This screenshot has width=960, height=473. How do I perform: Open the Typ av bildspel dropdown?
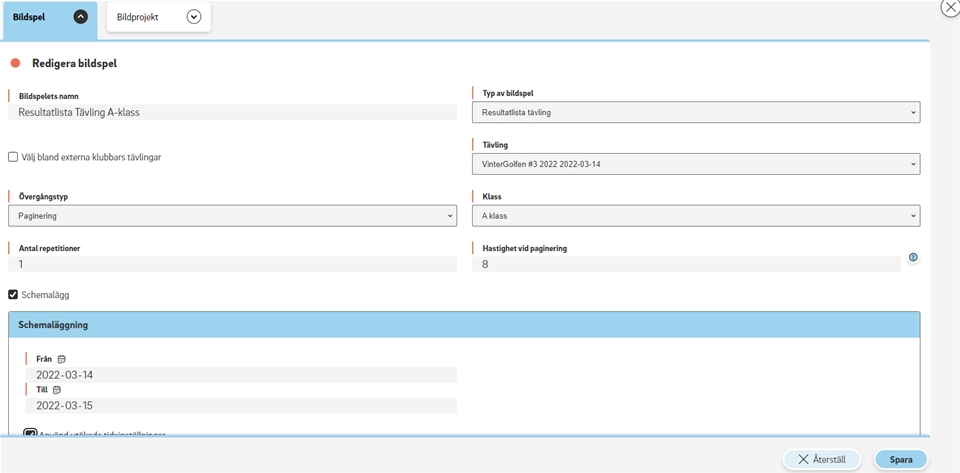click(x=695, y=113)
